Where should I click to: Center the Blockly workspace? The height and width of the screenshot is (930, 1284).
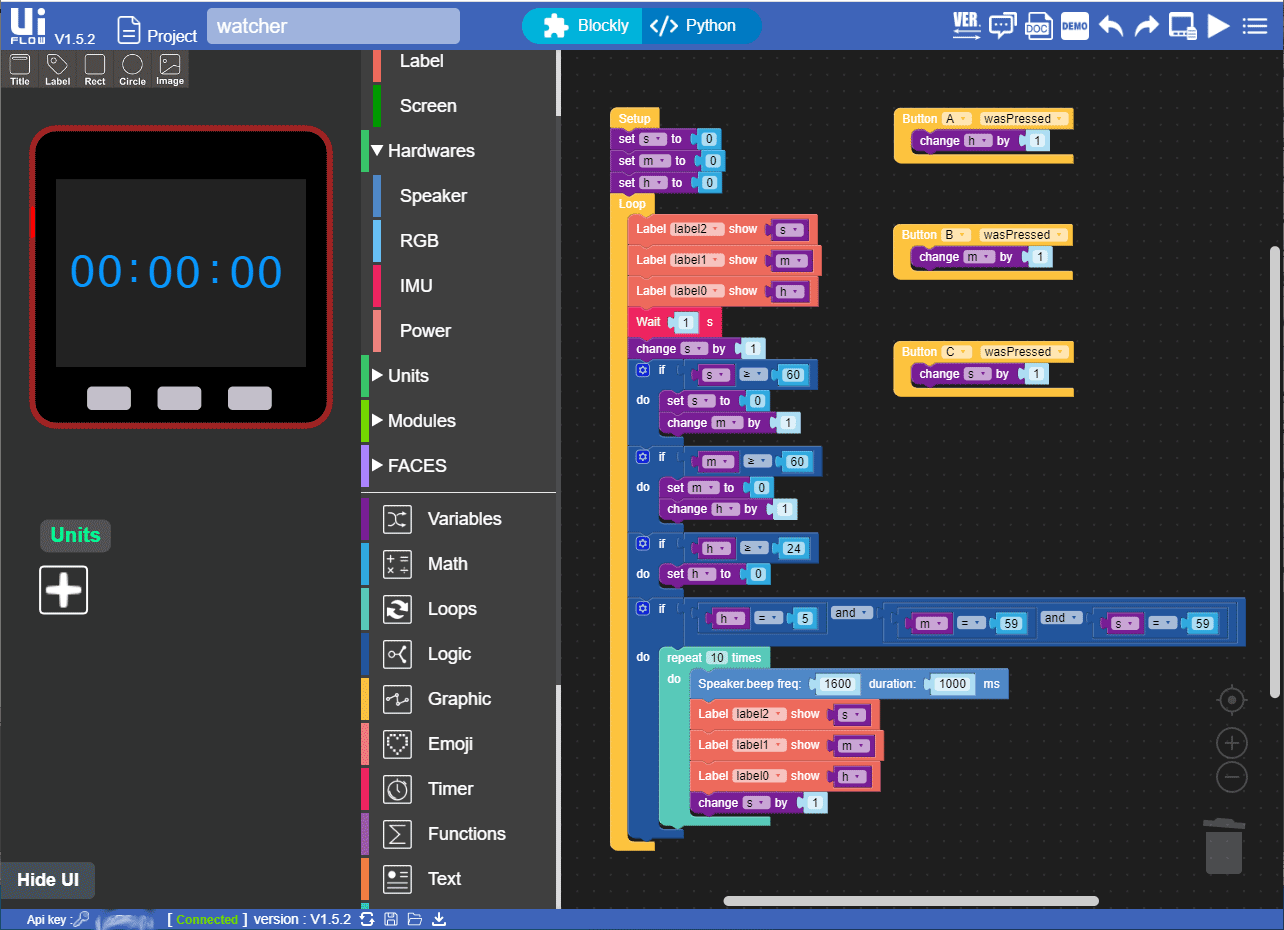(1232, 700)
